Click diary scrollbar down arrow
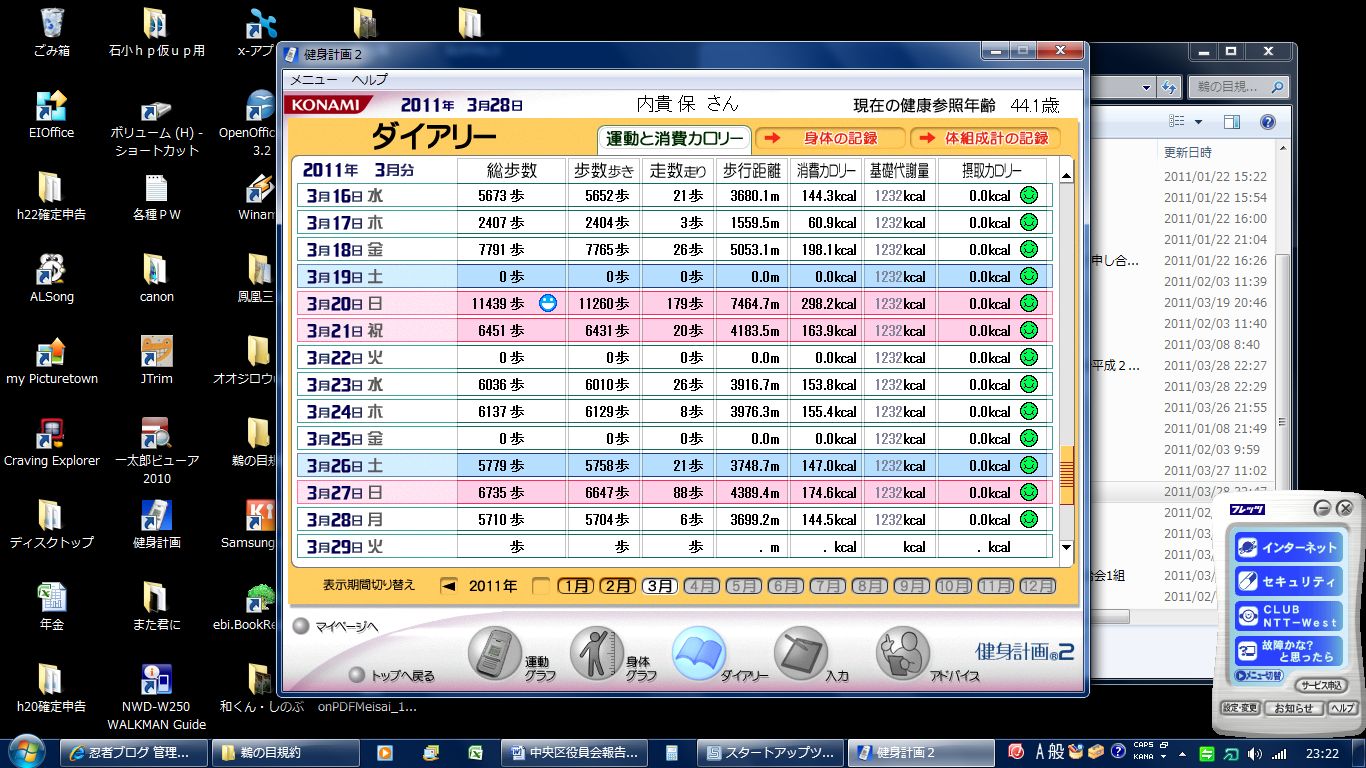The height and width of the screenshot is (768, 1366). (x=1066, y=547)
